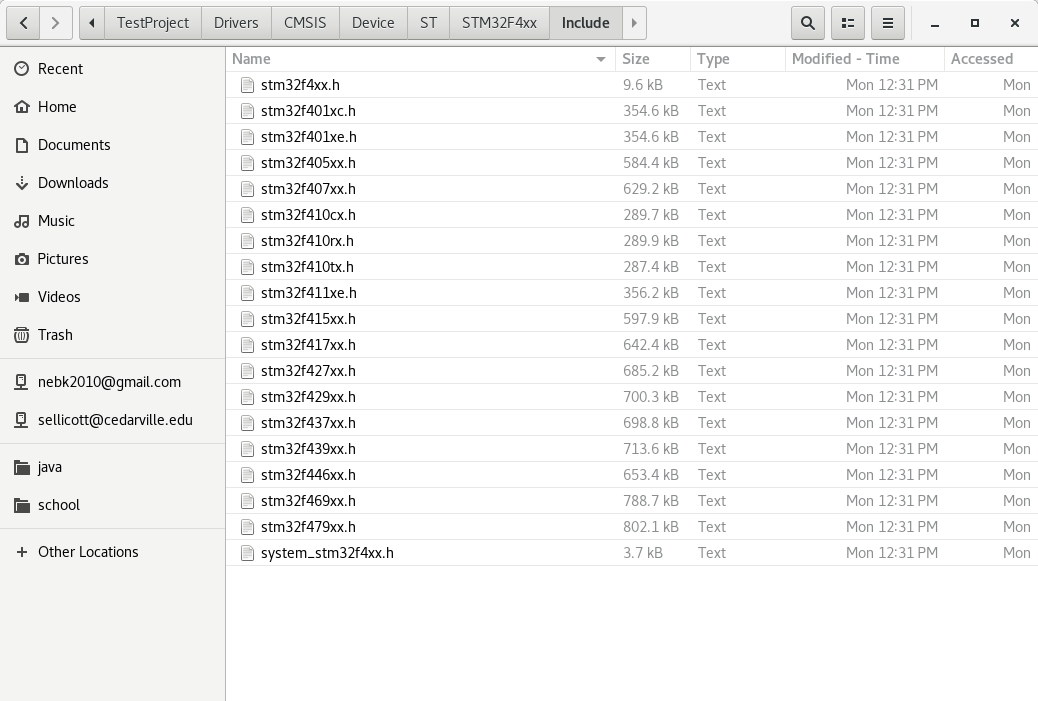Go to the Home folder
1038x701 pixels.
click(x=113, y=107)
